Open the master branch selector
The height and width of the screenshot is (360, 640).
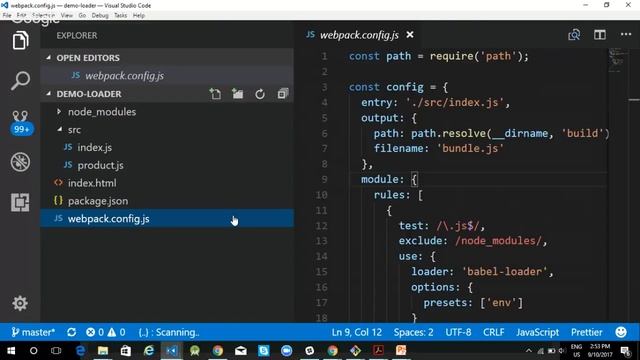click(x=33, y=332)
